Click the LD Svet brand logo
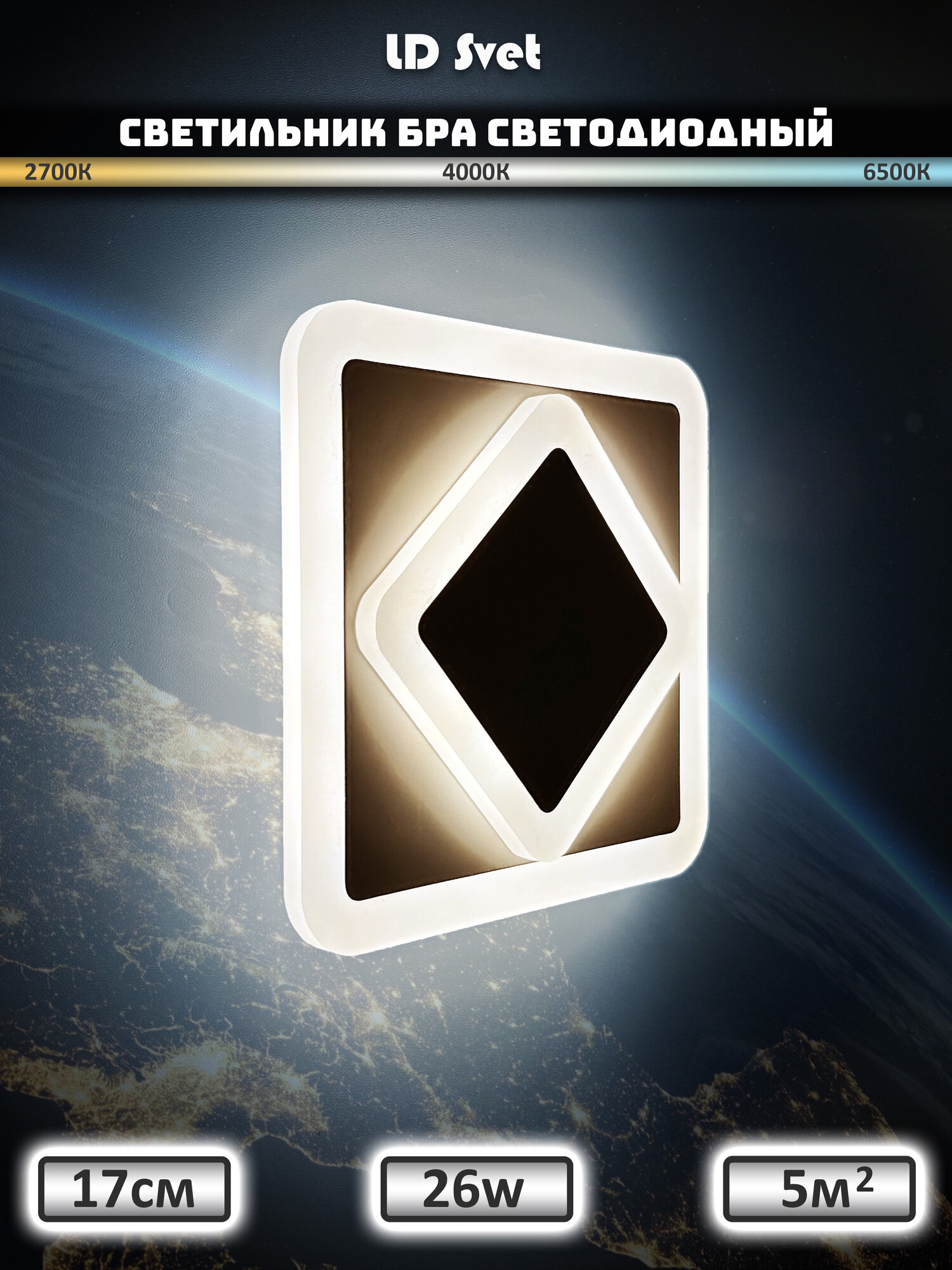This screenshot has width=952, height=1270. click(x=464, y=53)
